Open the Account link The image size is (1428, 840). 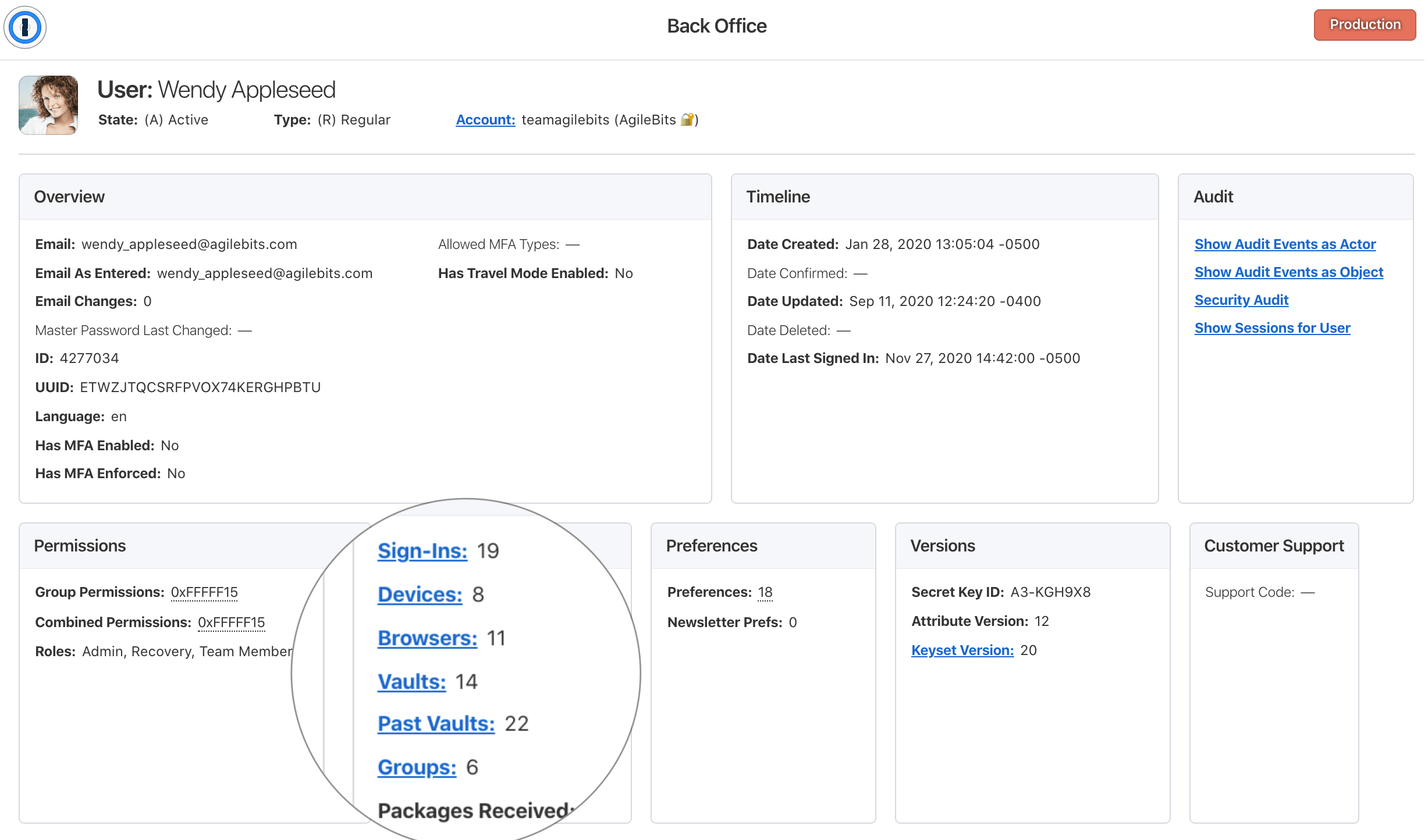[485, 120]
